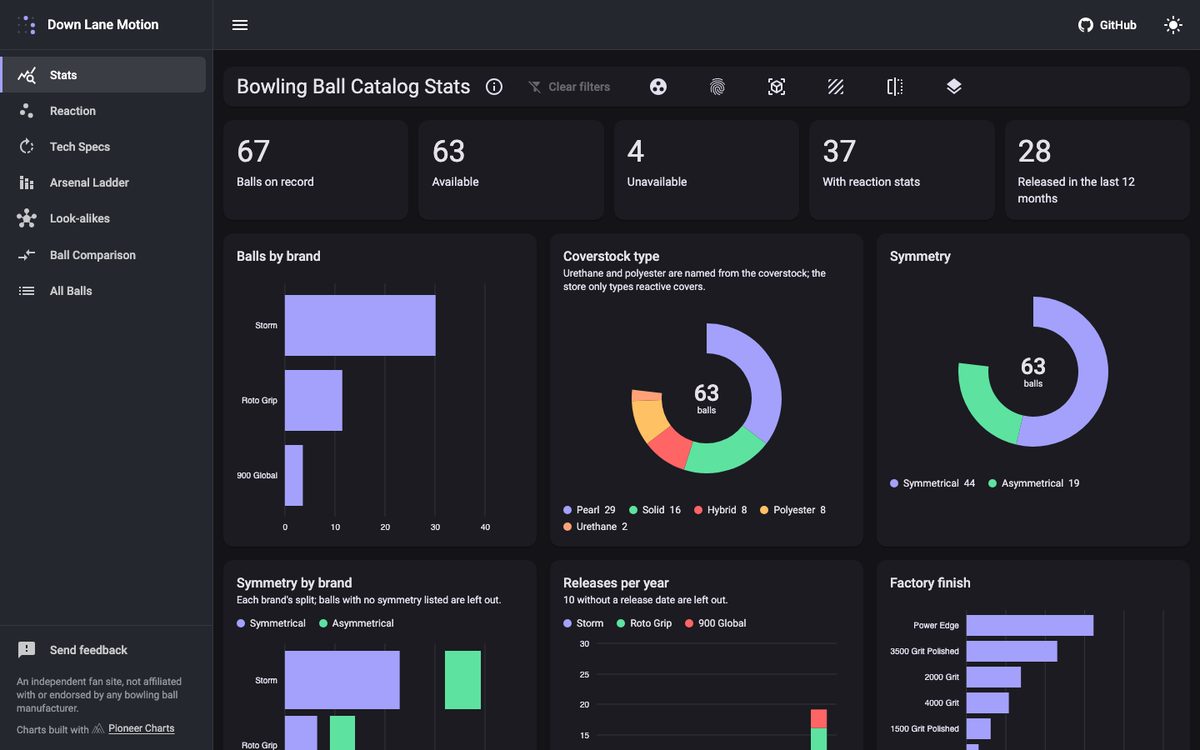This screenshot has height=750, width=1200.
Task: Toggle Asymmetrical 19 in Symmetry legend
Action: coord(1034,483)
